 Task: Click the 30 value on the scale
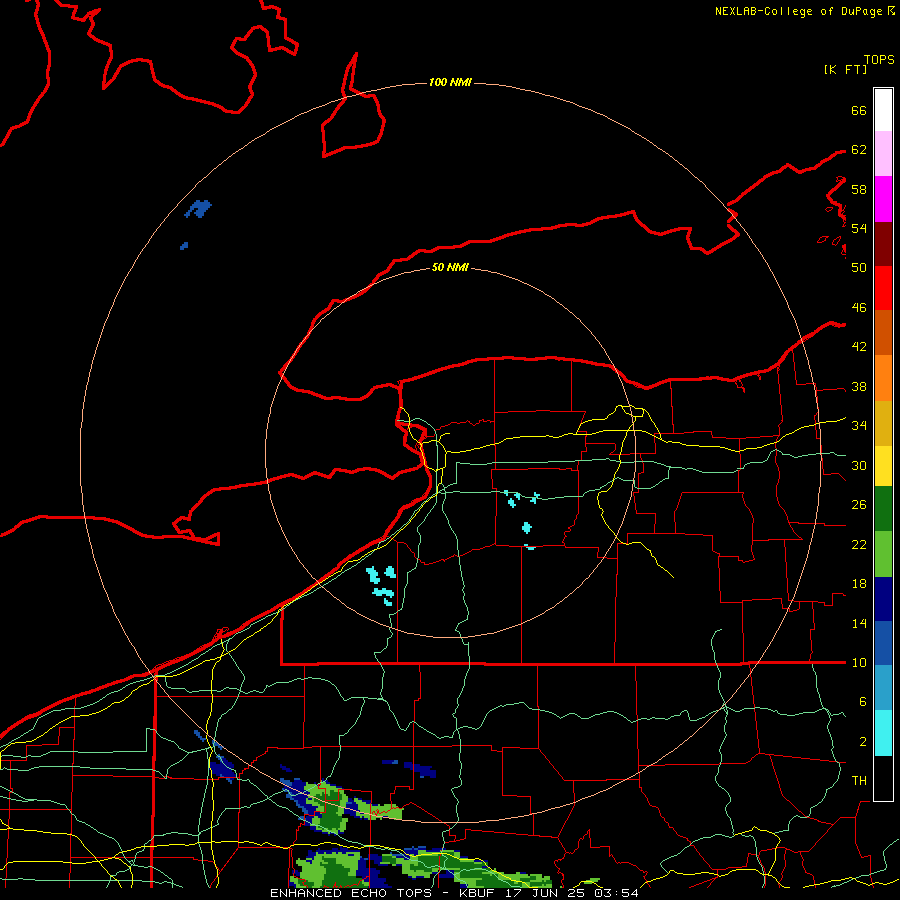pos(859,465)
